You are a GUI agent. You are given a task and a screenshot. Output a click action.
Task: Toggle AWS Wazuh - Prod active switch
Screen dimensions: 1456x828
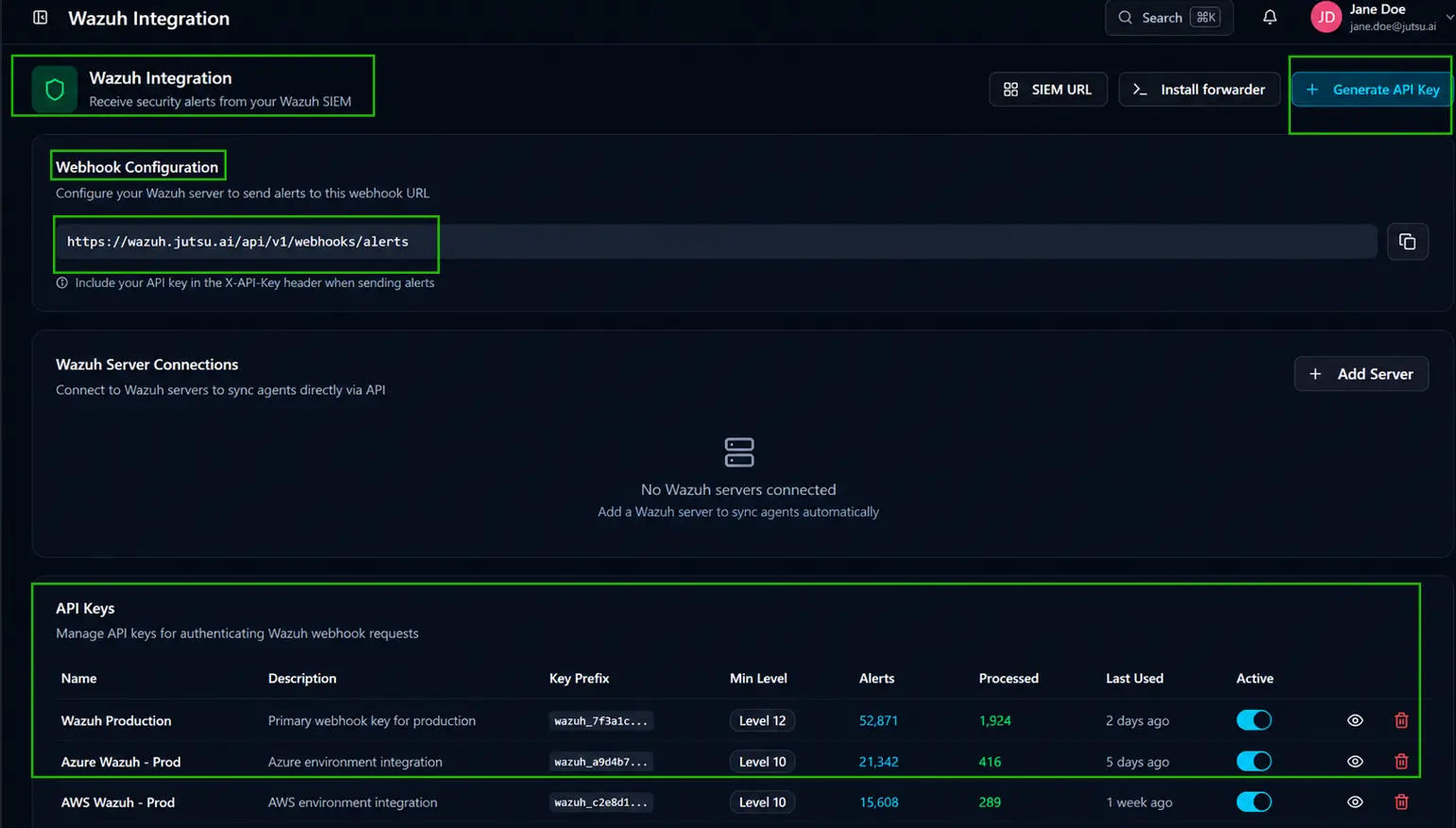pyautogui.click(x=1254, y=802)
